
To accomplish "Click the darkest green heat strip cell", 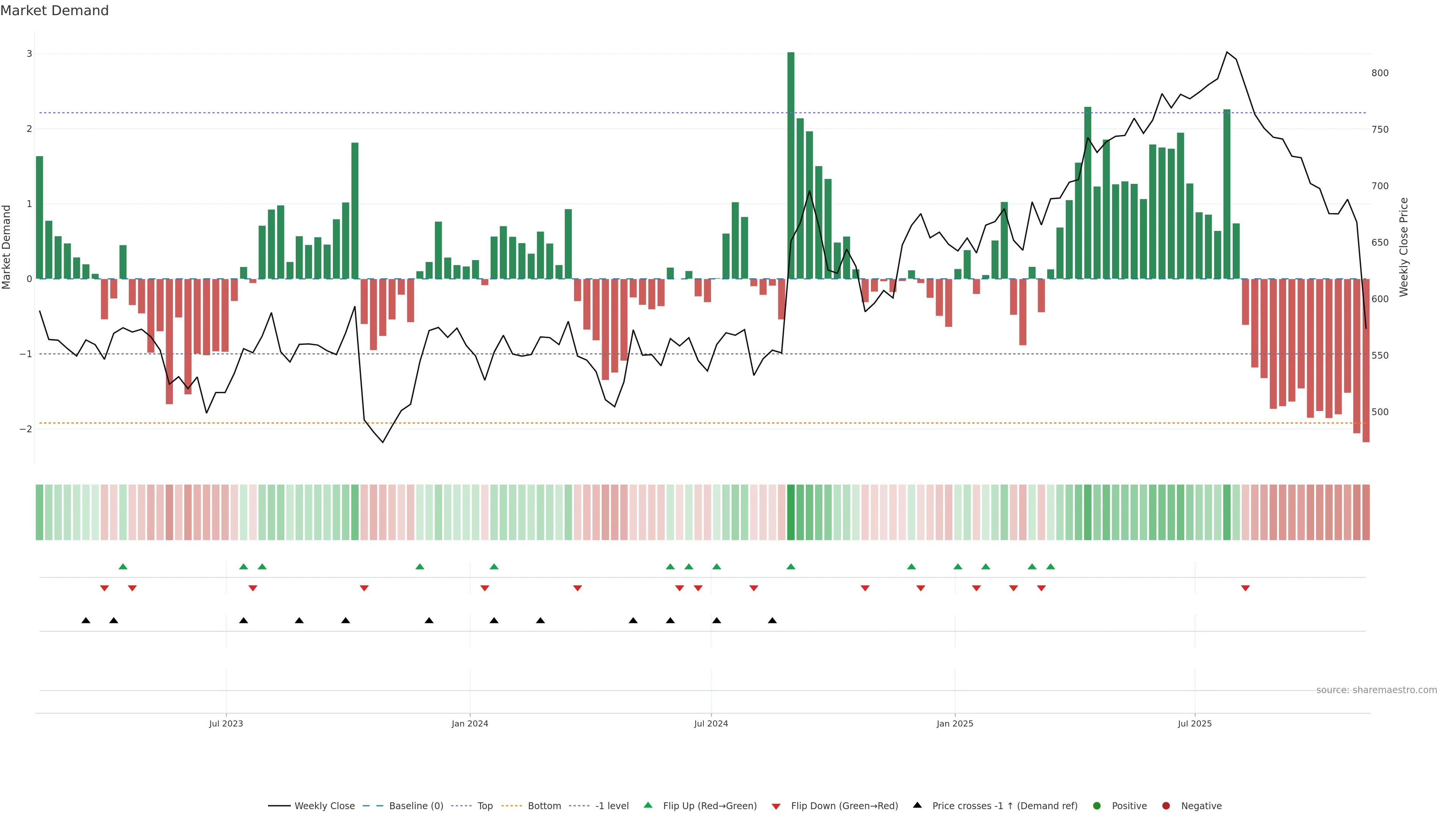I will (x=791, y=512).
